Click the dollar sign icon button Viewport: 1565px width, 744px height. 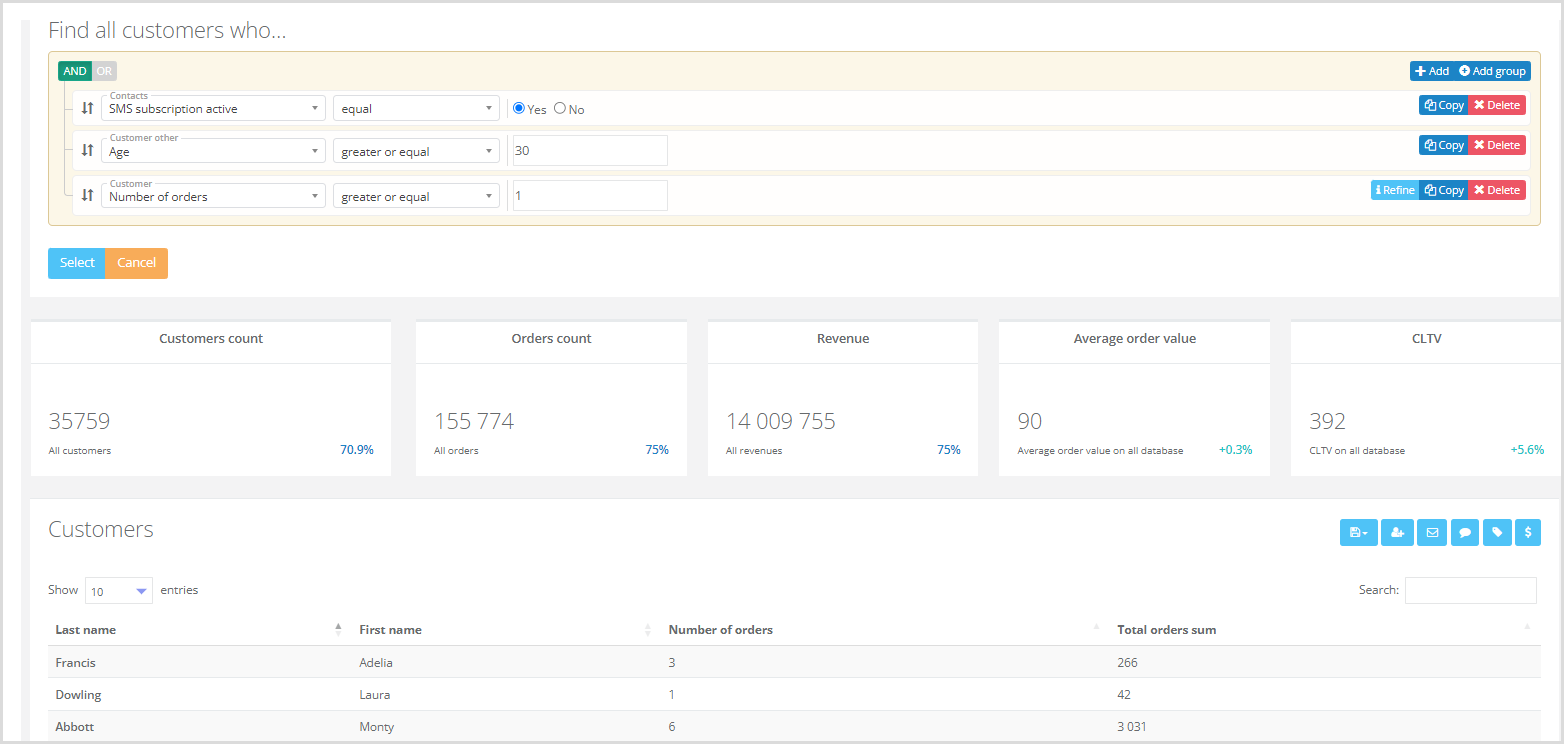tap(1527, 533)
